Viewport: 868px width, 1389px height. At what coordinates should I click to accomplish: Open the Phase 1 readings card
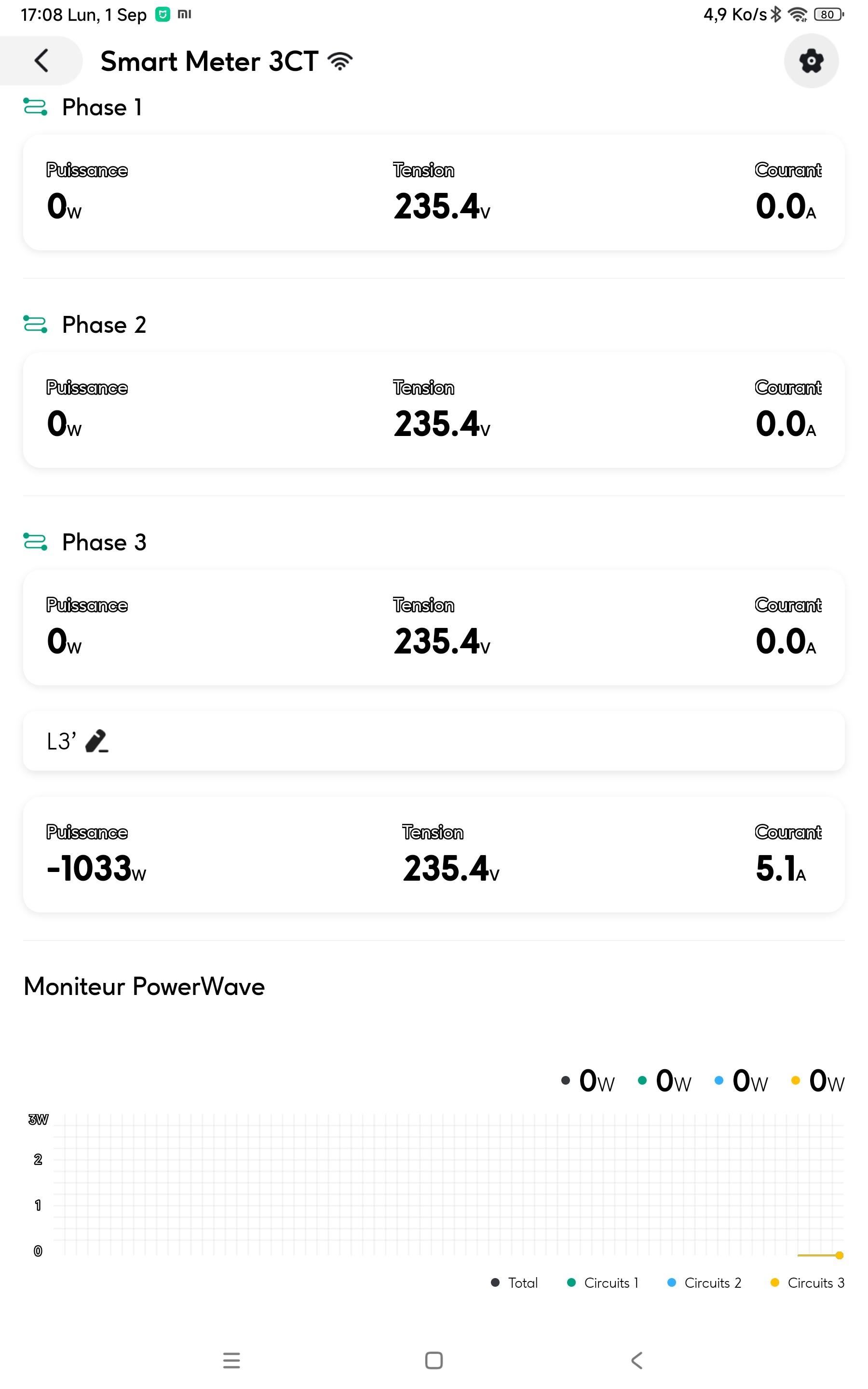click(x=434, y=192)
